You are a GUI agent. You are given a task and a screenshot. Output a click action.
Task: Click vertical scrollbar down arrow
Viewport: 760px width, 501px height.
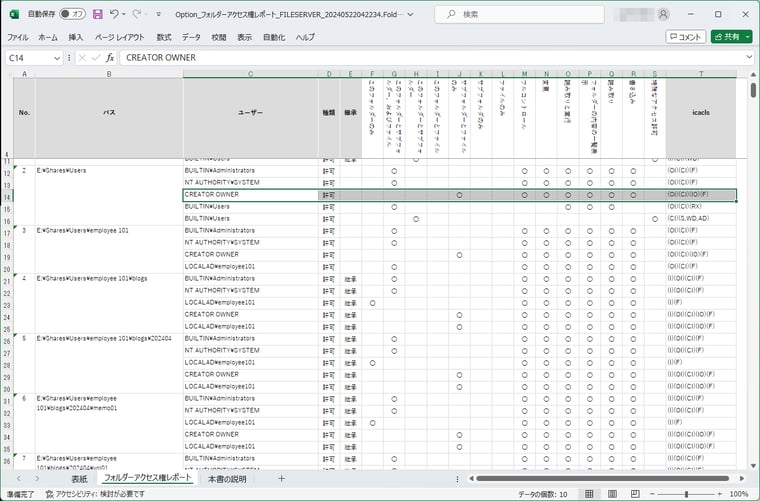coord(753,466)
